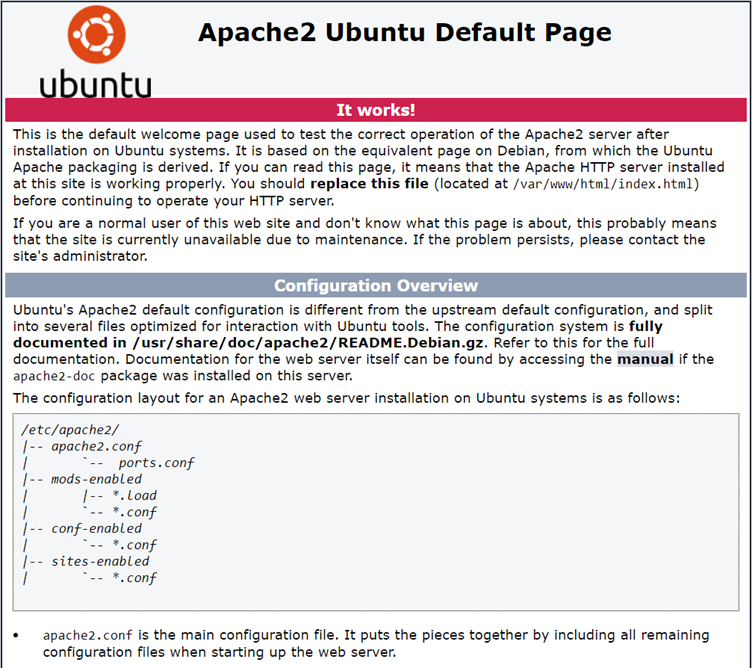Viewport: 752px width, 668px height.
Task: Click the 'configuration layout' sentence
Action: click(346, 398)
